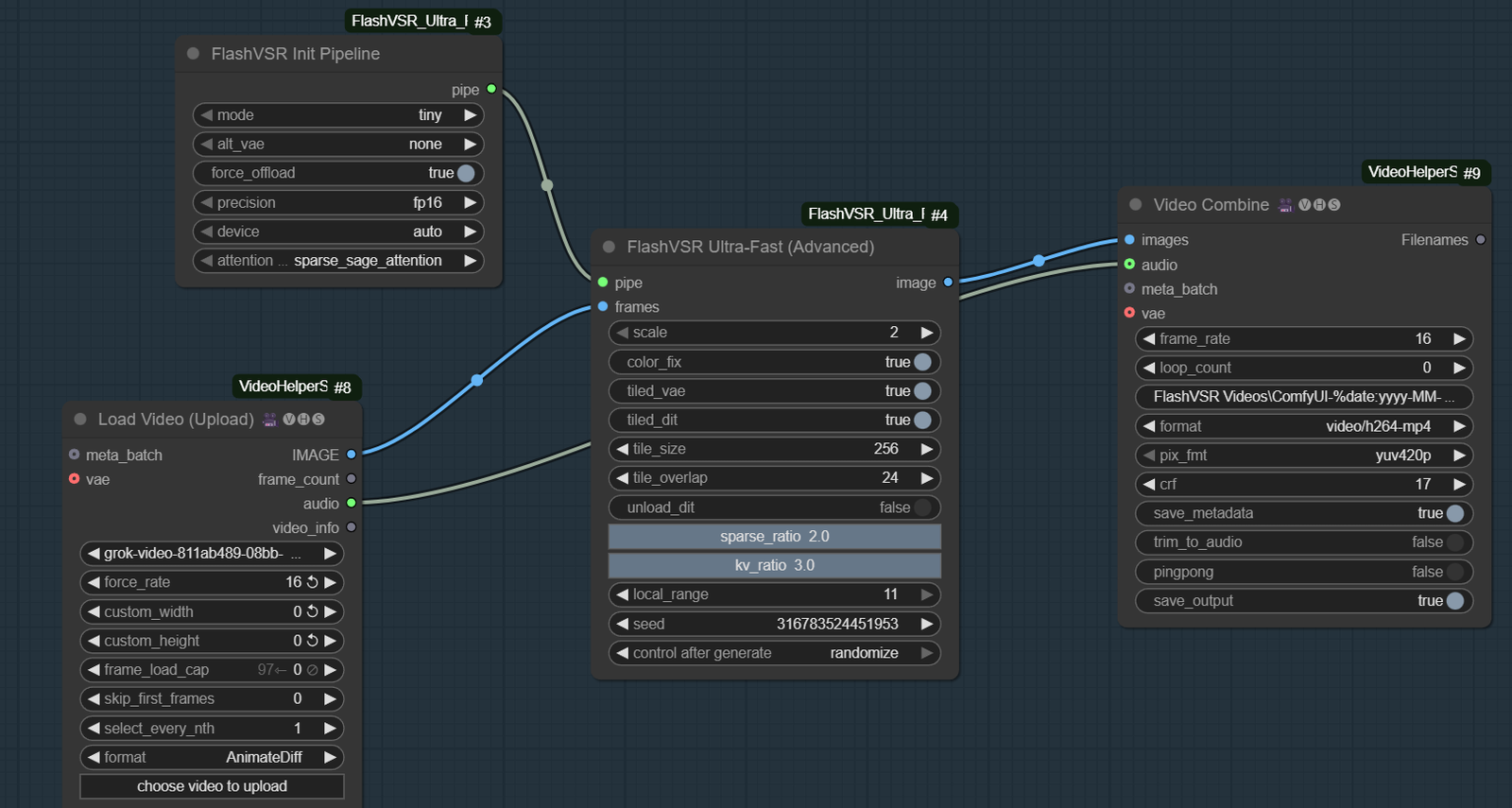
Task: Click the filename prefix text field
Action: 1303,397
